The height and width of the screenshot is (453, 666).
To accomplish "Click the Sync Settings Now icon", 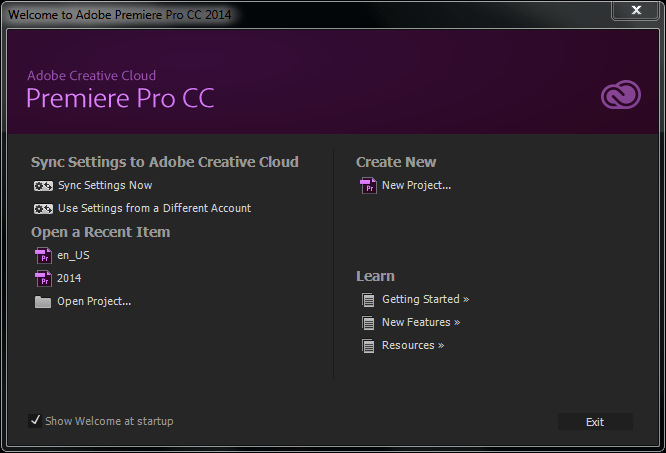I will 43,186.
